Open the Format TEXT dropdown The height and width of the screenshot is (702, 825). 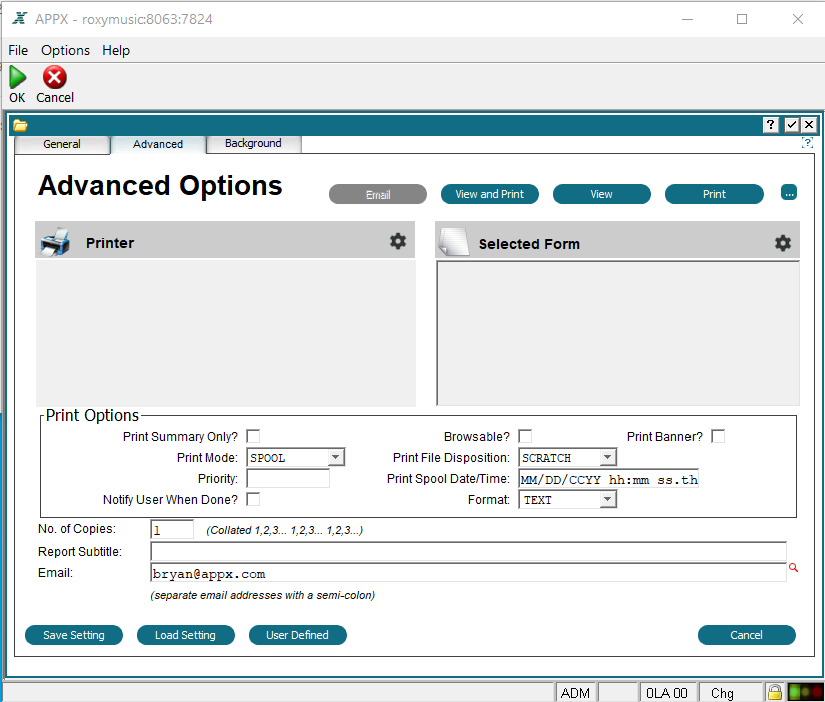click(608, 499)
